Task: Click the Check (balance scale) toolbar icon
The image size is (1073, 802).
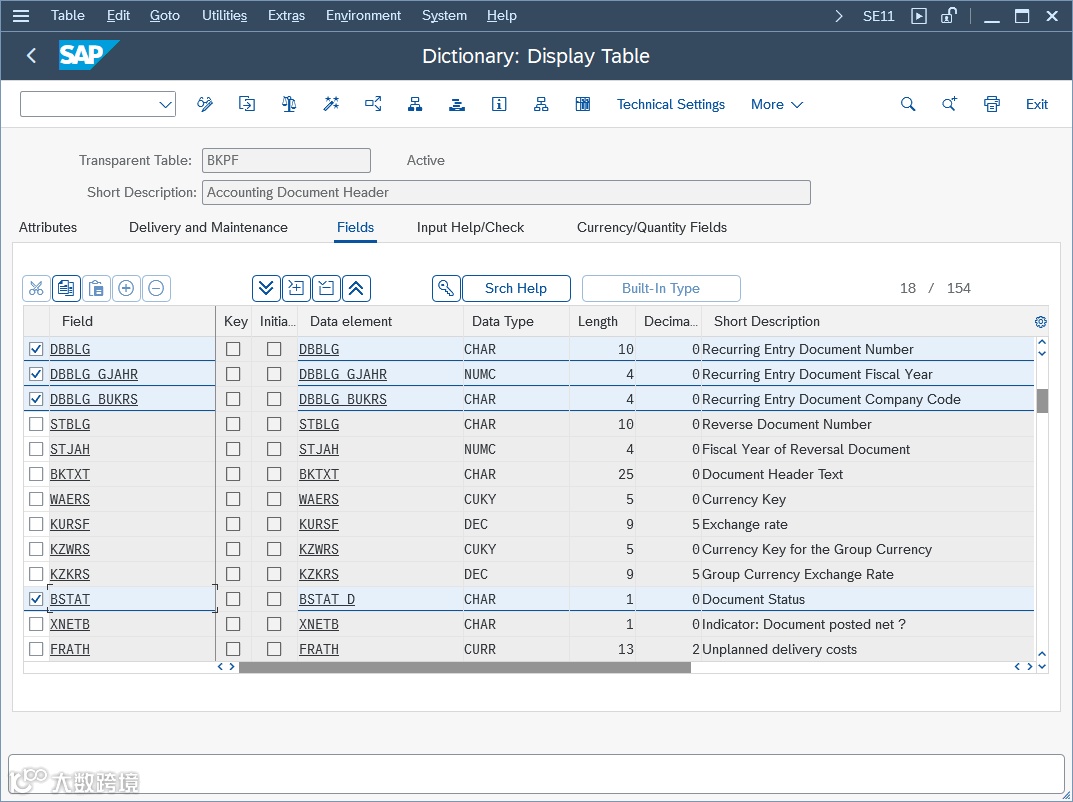Action: (x=289, y=104)
